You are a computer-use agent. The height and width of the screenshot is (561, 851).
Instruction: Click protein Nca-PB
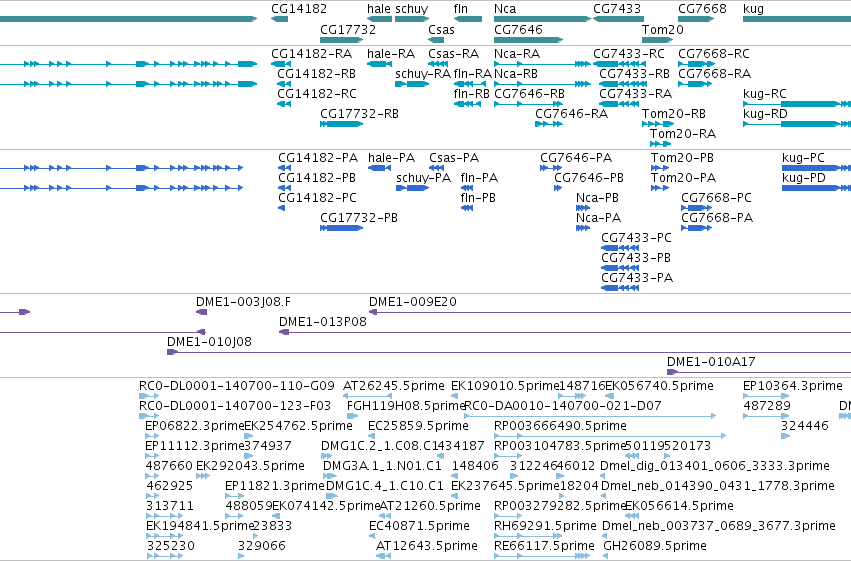[598, 198]
